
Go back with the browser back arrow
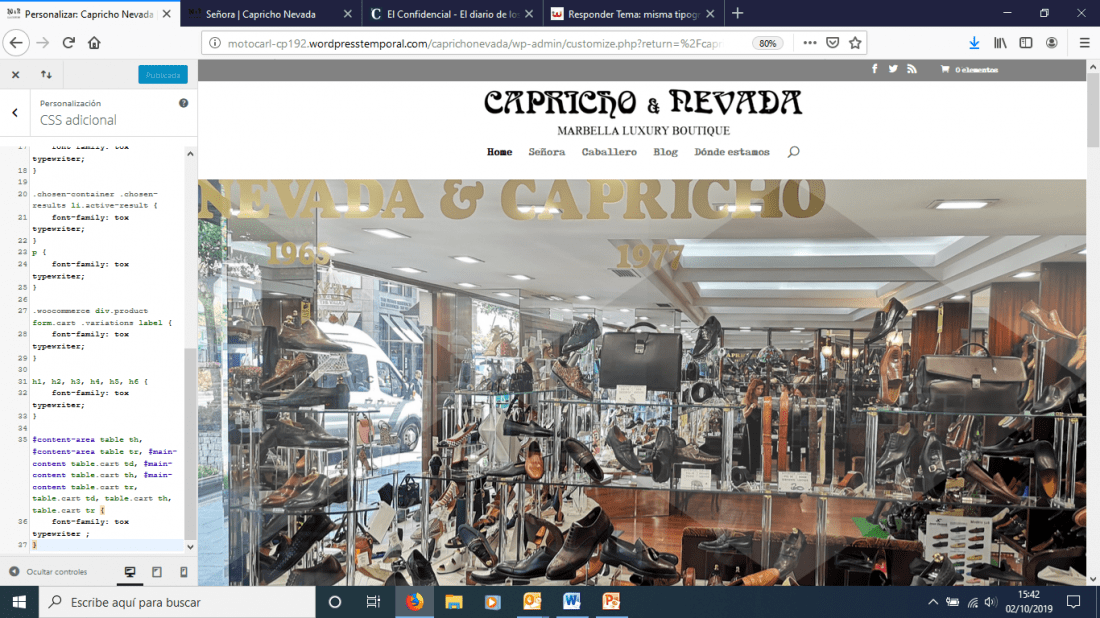tap(16, 43)
